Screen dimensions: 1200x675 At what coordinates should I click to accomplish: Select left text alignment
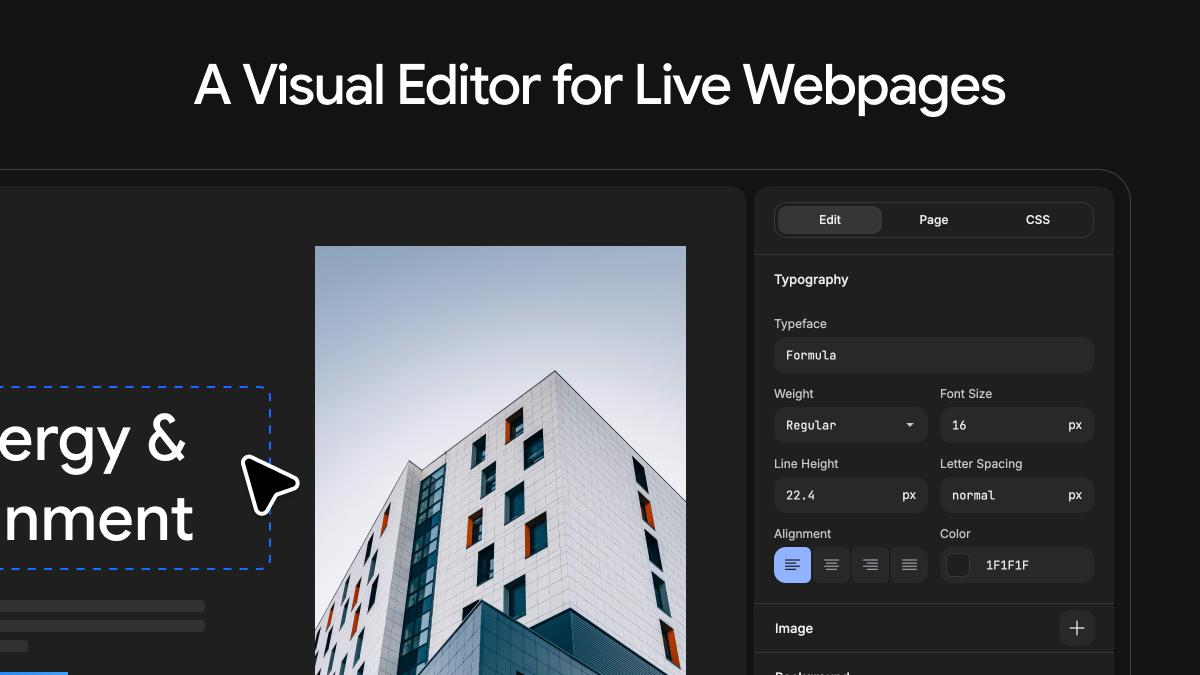pos(793,565)
